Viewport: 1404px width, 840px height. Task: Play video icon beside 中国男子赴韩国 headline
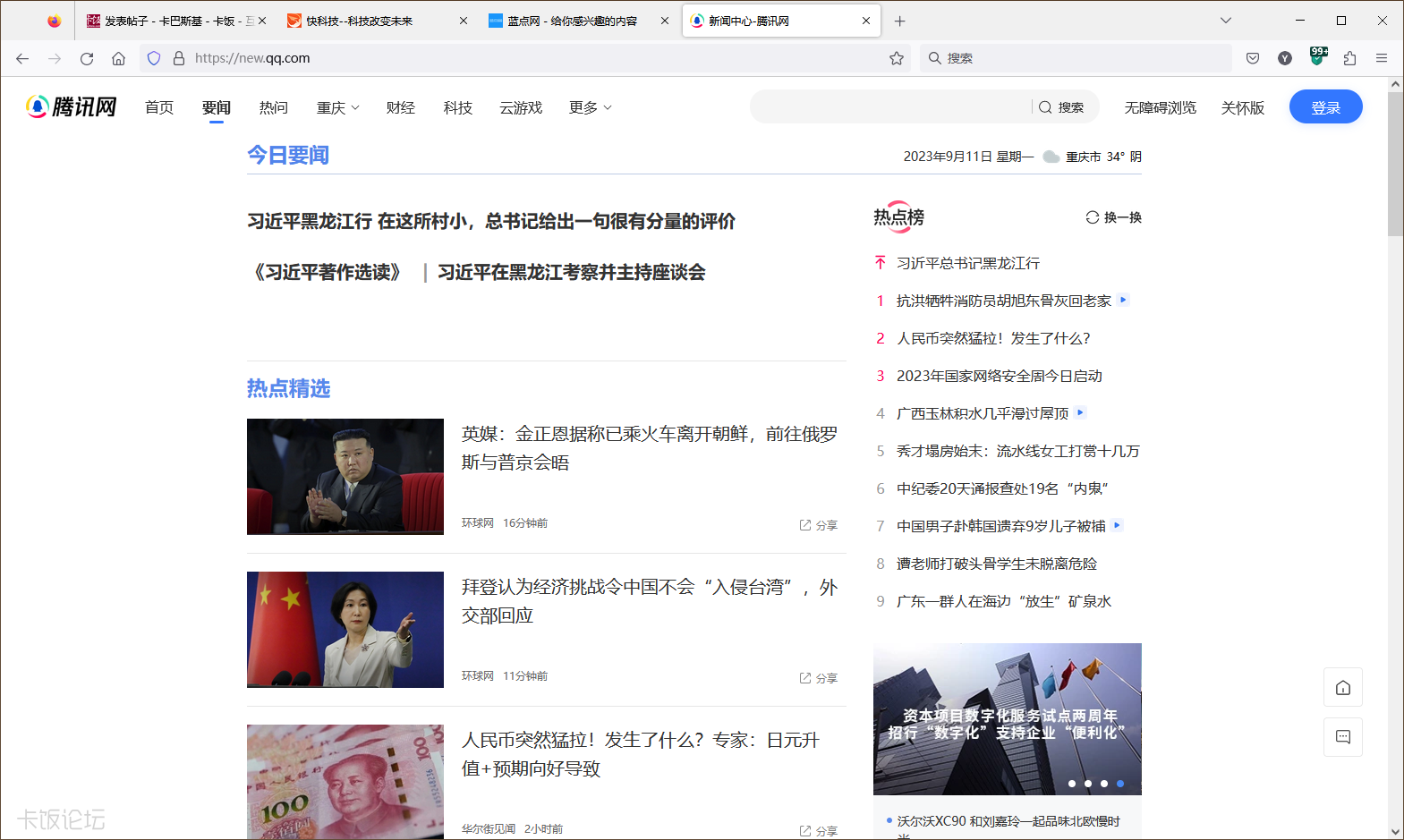[x=1117, y=525]
